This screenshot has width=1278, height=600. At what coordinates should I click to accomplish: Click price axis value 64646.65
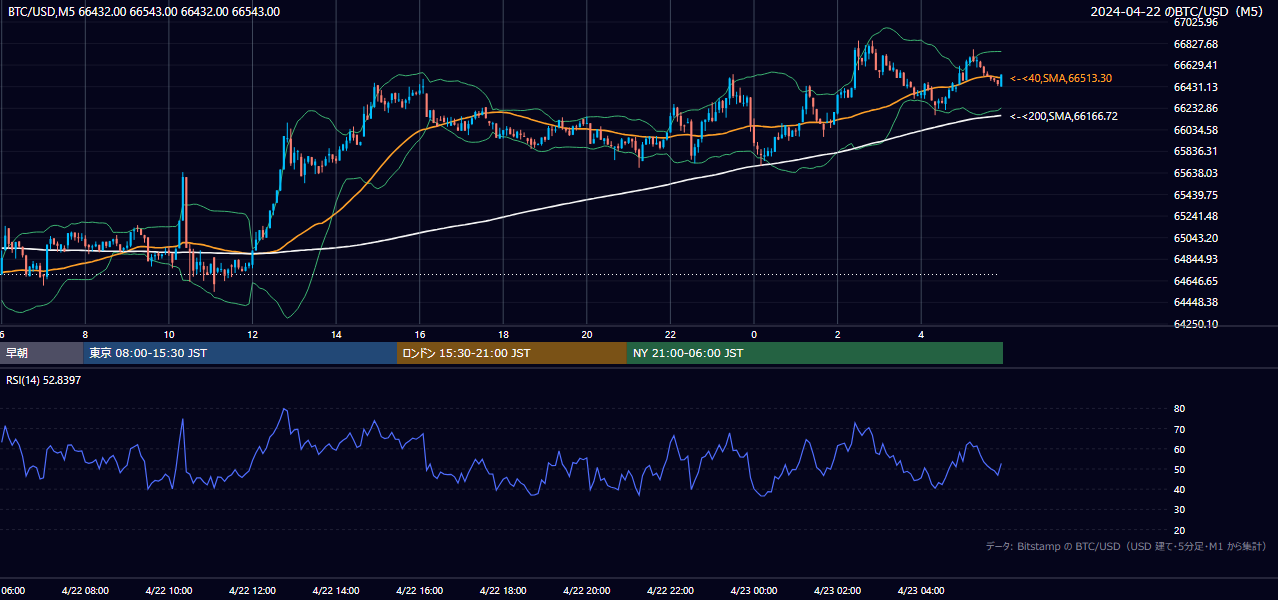pyautogui.click(x=1196, y=281)
